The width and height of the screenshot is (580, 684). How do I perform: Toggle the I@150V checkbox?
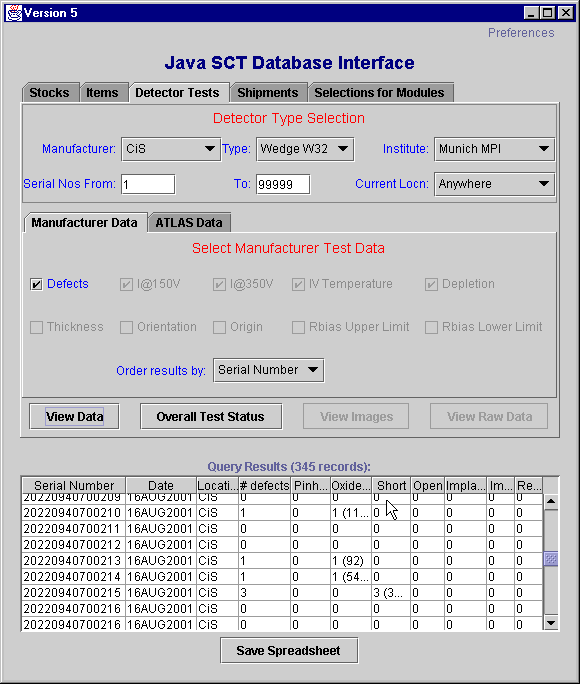click(x=126, y=284)
